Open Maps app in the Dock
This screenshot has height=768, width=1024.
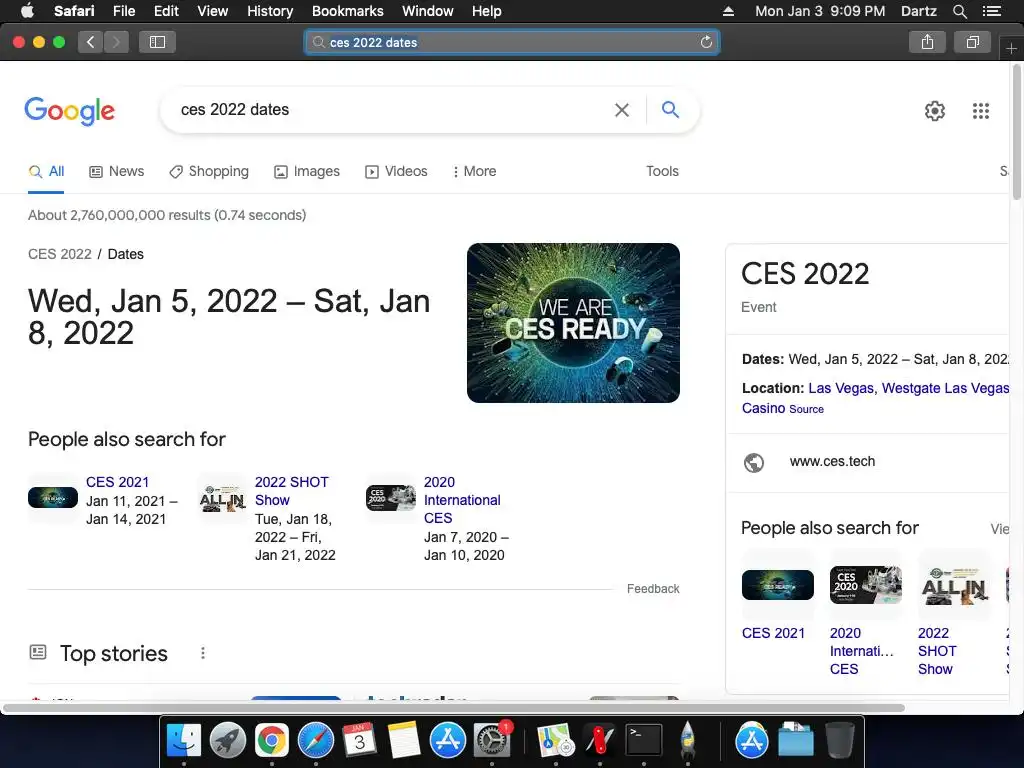tap(555, 740)
